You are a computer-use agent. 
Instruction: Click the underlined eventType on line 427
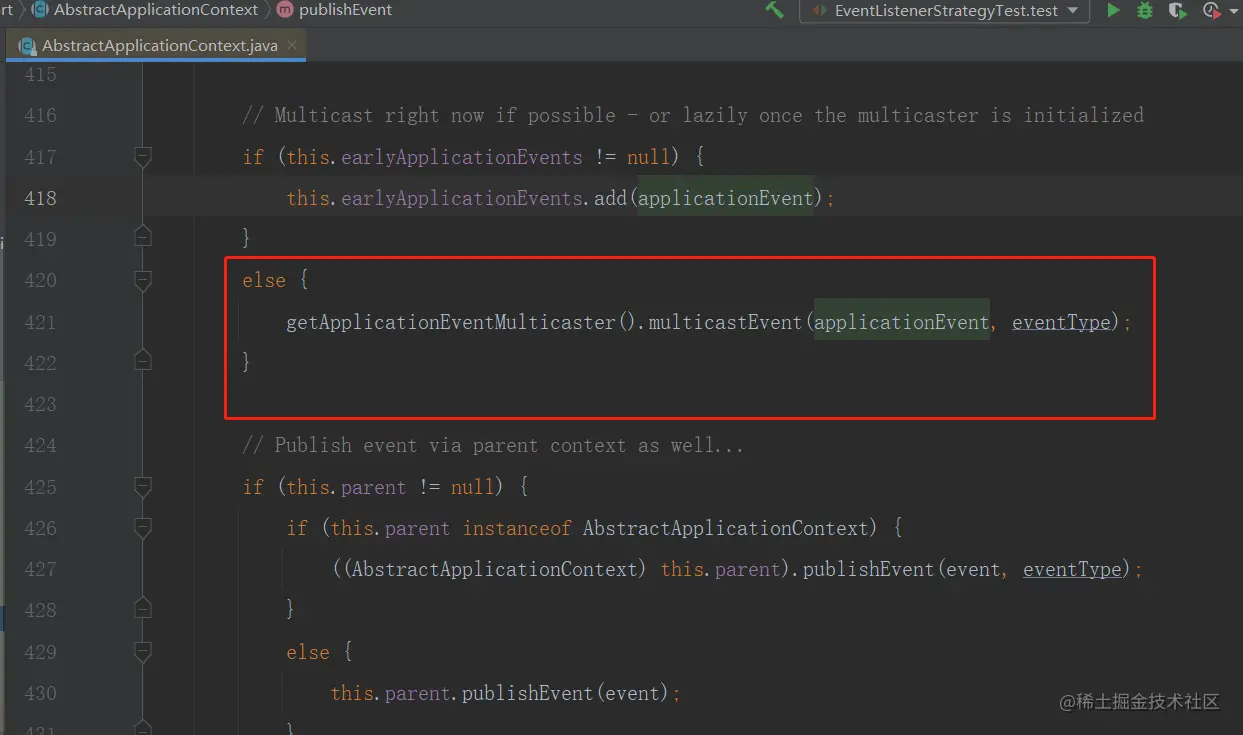(1072, 569)
